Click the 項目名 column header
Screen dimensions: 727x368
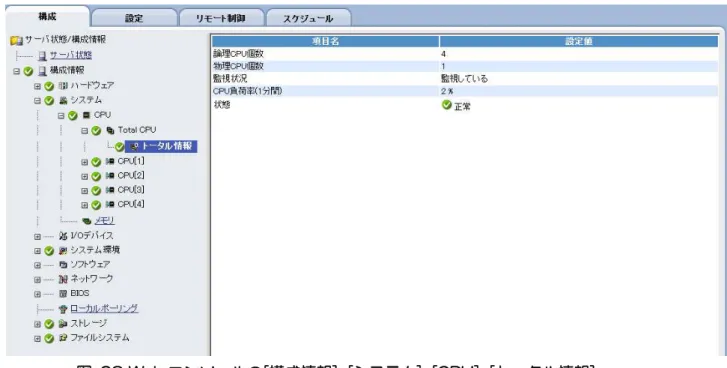coord(325,42)
